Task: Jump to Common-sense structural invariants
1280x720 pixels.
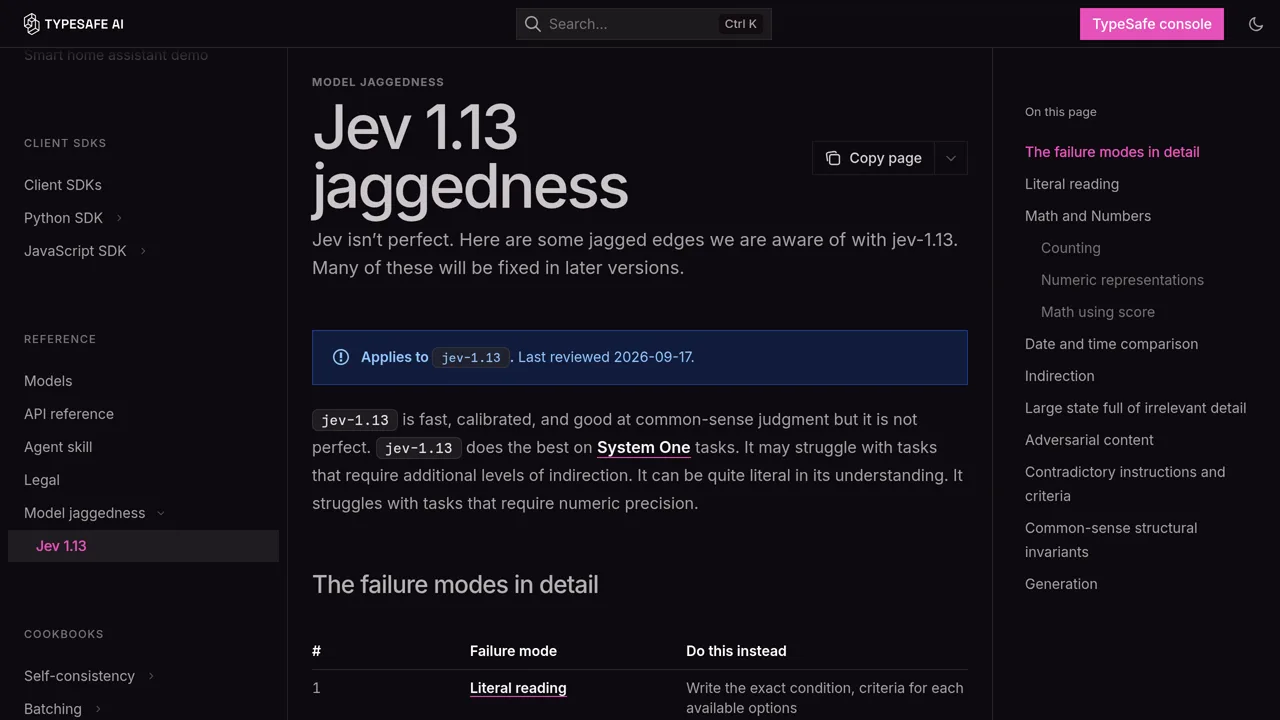Action: tap(1111, 540)
